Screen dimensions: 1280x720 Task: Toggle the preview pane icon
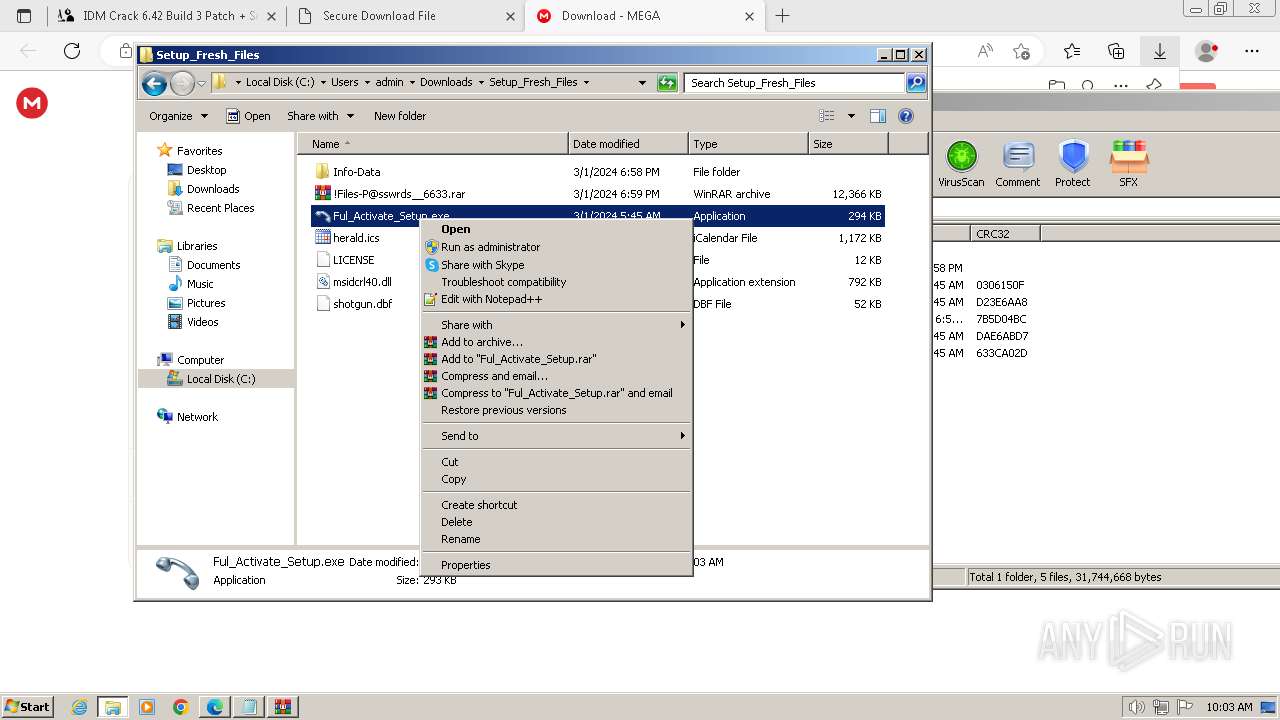[878, 116]
